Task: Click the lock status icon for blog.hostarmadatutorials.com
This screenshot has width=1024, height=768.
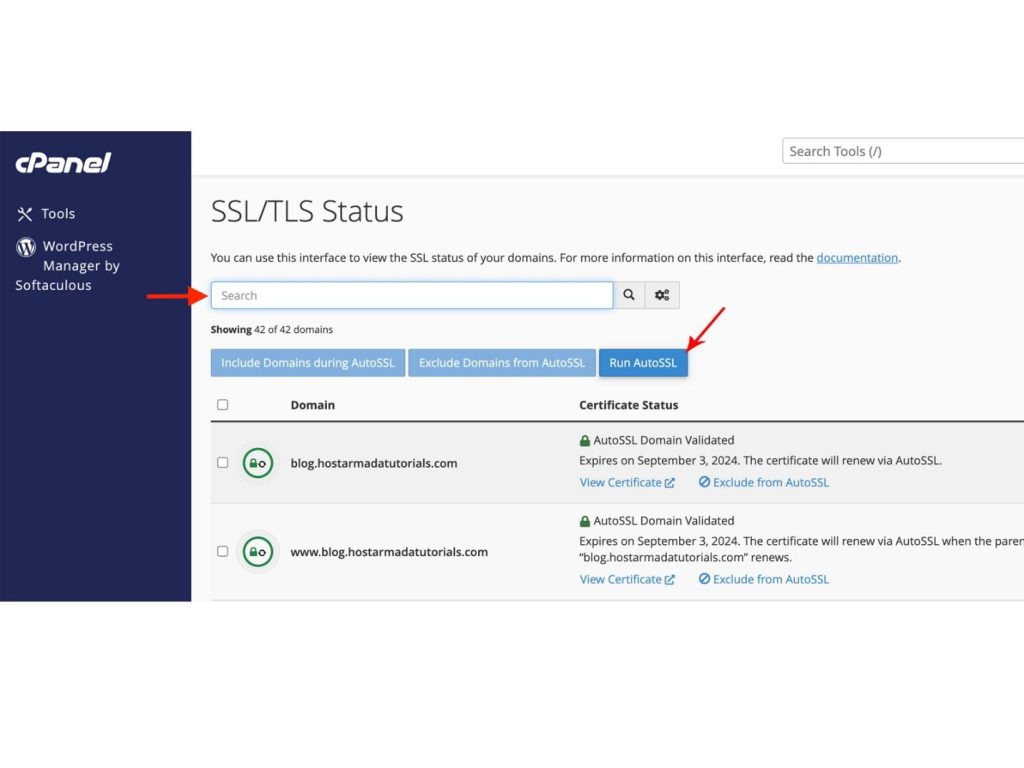Action: 258,463
